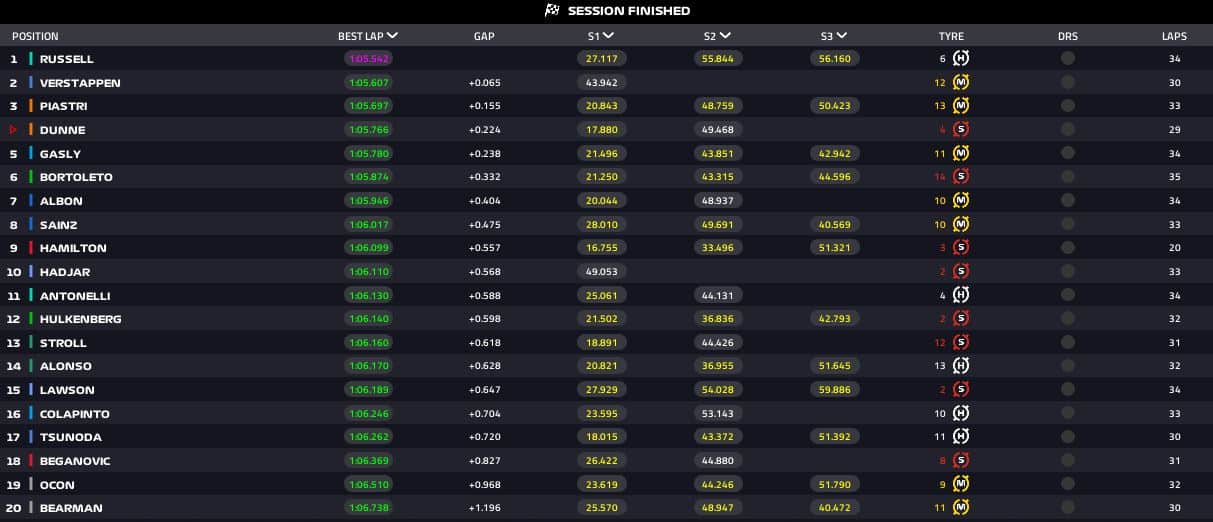1213x522 pixels.
Task: Click Lawson's soft tyre icon
Action: click(x=961, y=390)
